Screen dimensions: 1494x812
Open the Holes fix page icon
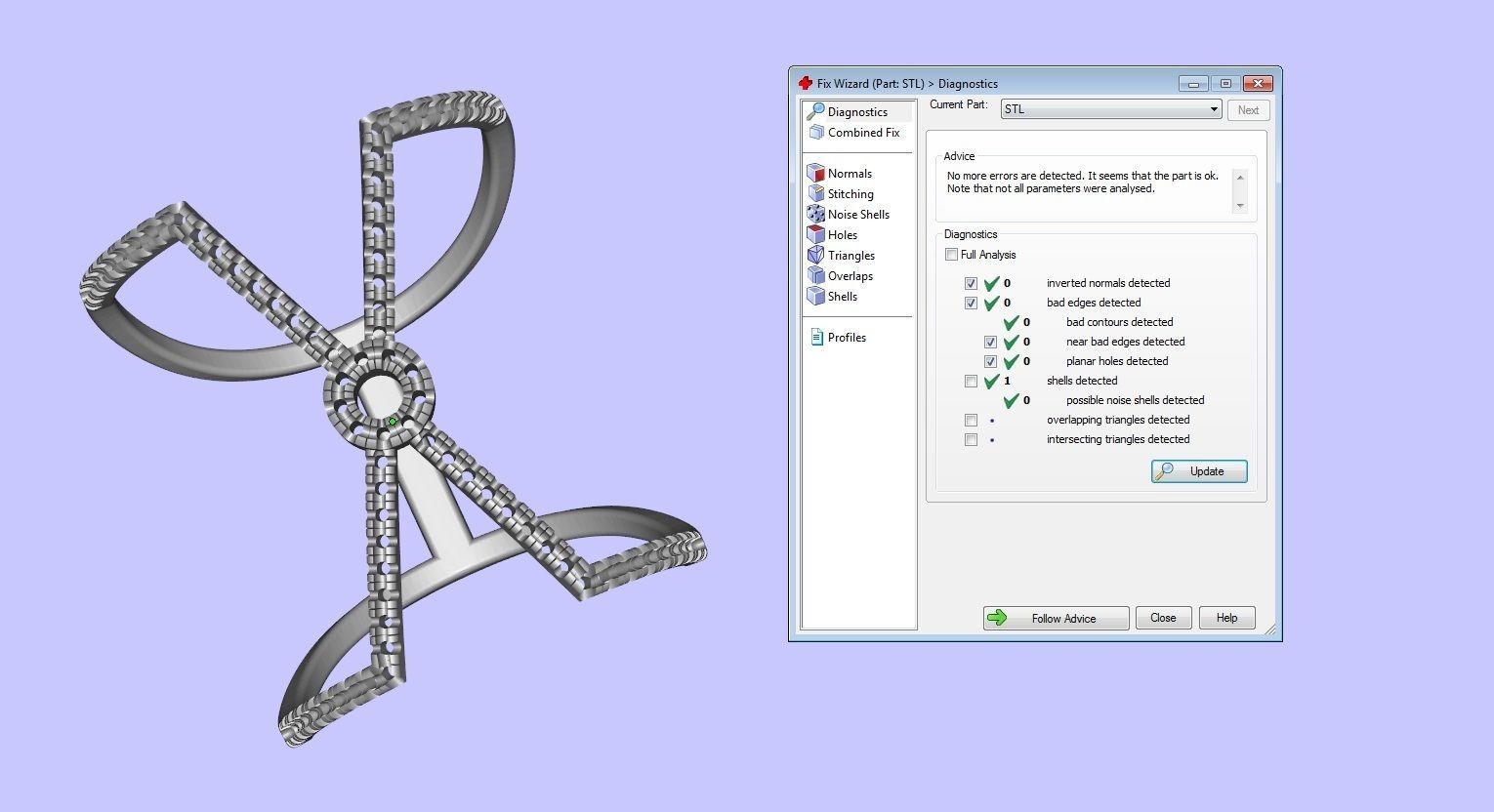[x=815, y=234]
